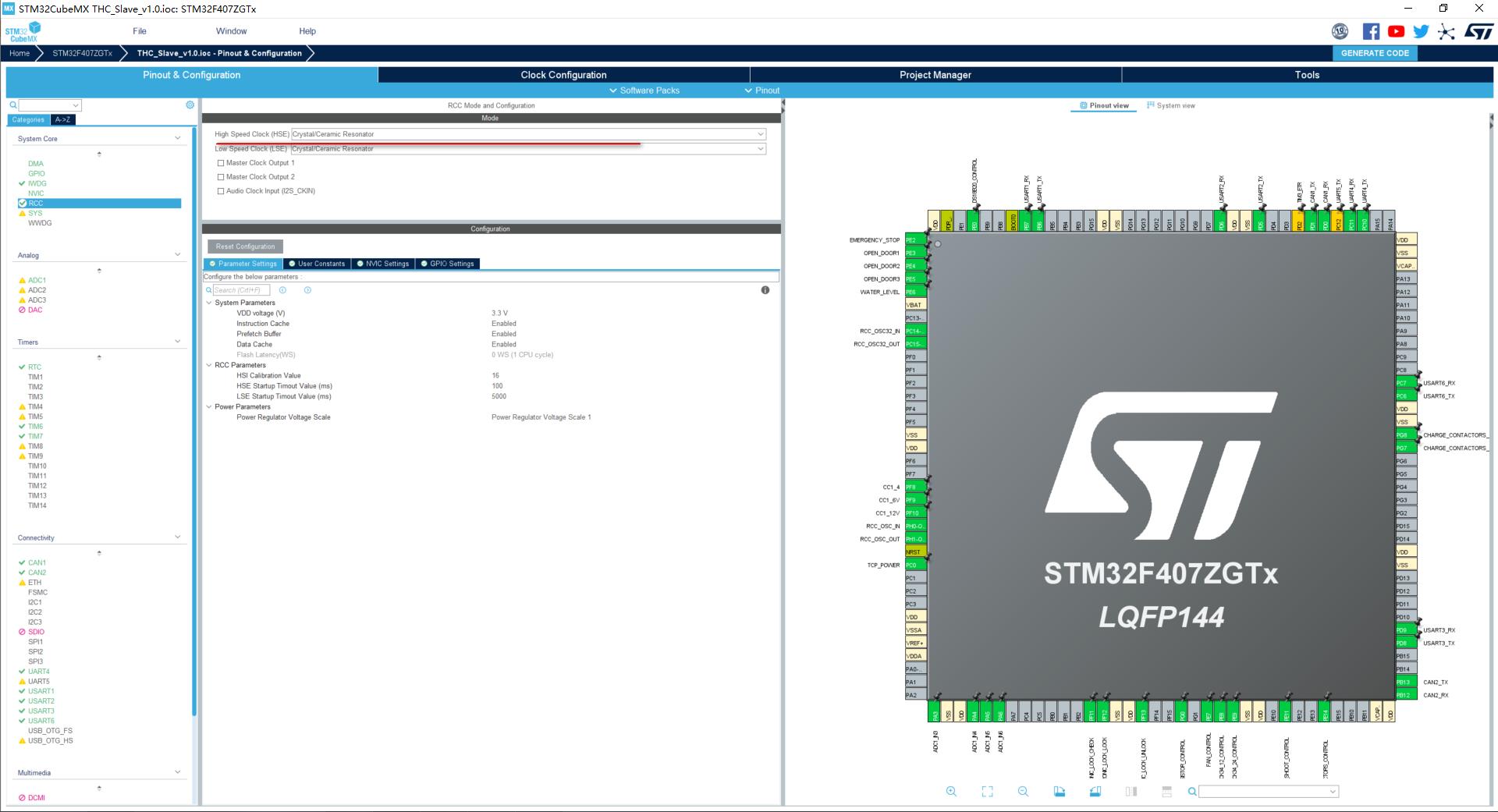Viewport: 1498px width, 812px height.
Task: Switch to System view
Action: [x=1171, y=105]
